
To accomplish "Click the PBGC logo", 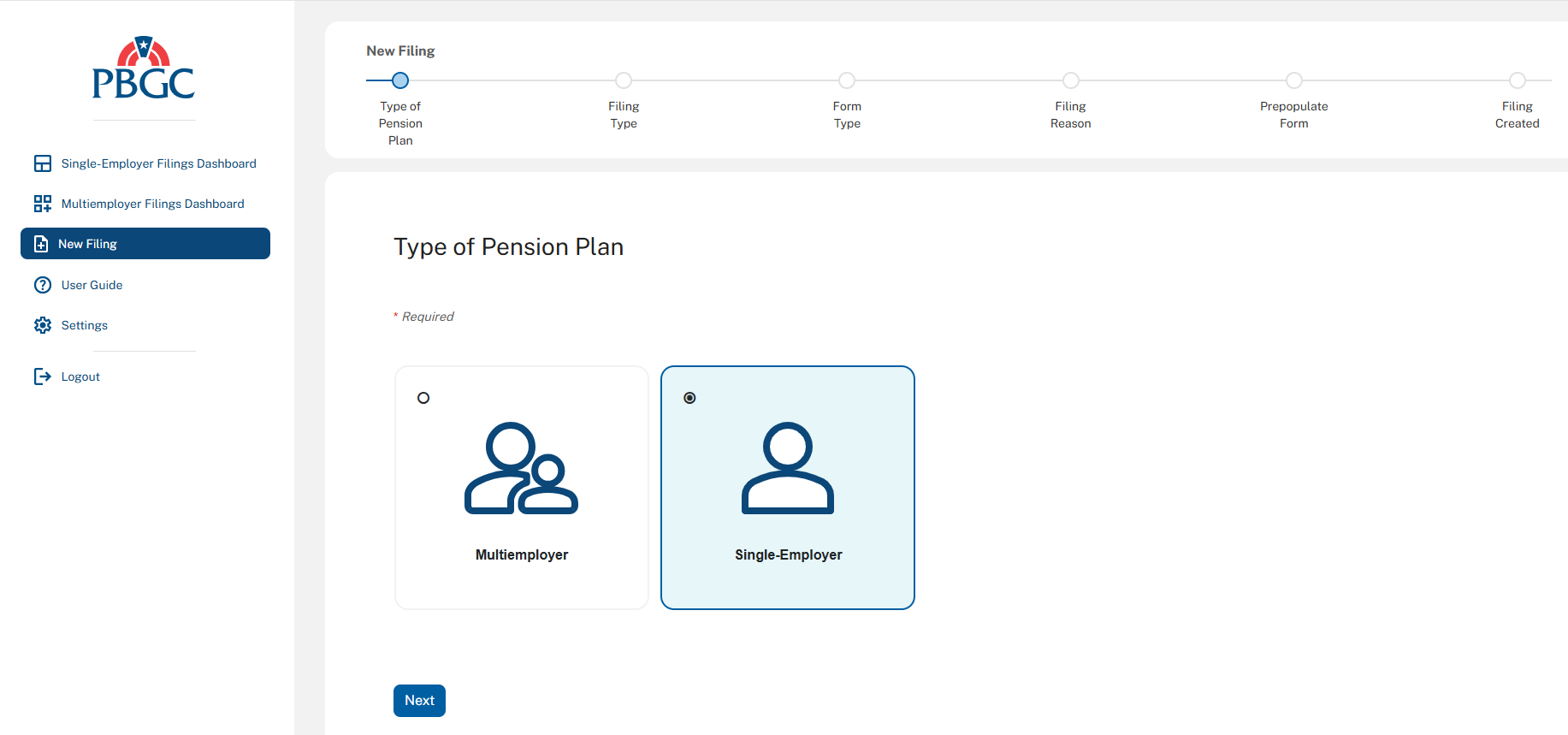I will [144, 68].
